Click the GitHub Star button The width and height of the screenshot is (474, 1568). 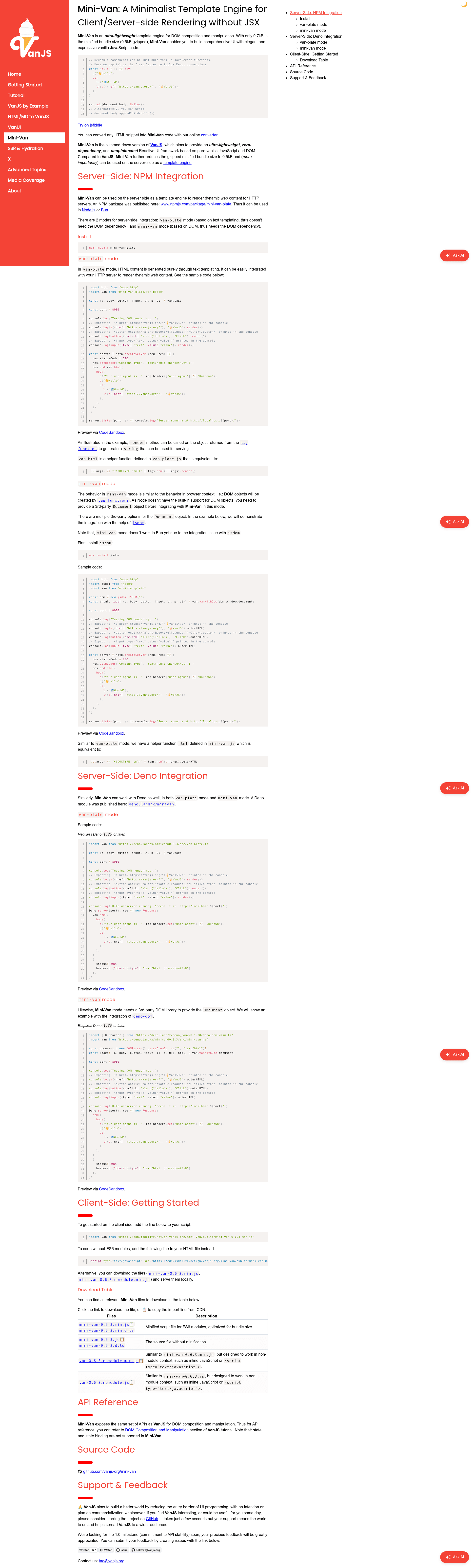click(x=84, y=1550)
